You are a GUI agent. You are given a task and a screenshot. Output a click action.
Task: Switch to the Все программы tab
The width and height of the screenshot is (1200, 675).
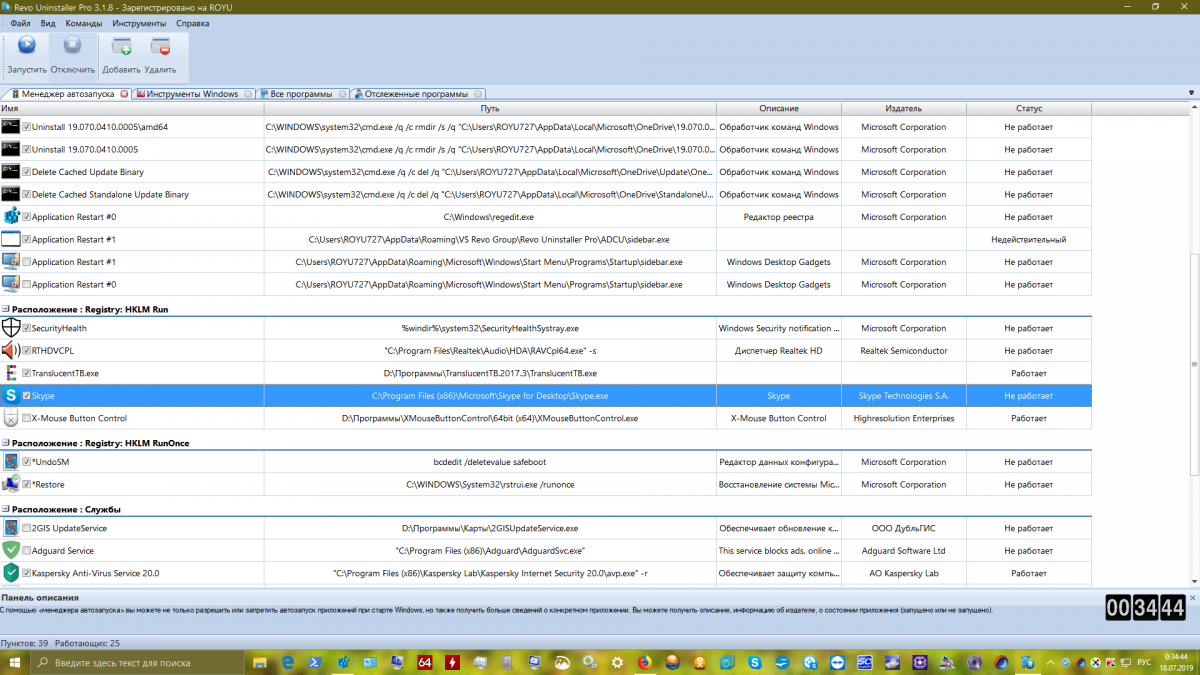[301, 94]
